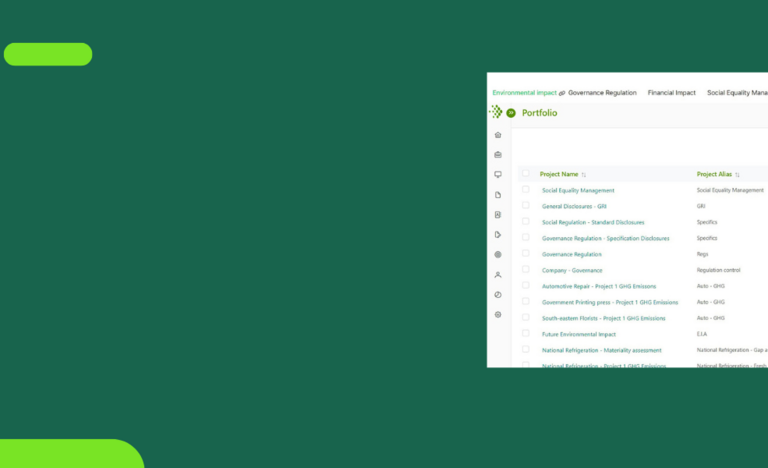Screen dimensions: 768x468
Task: Switch to the Governance Regulation tab
Action: point(602,93)
